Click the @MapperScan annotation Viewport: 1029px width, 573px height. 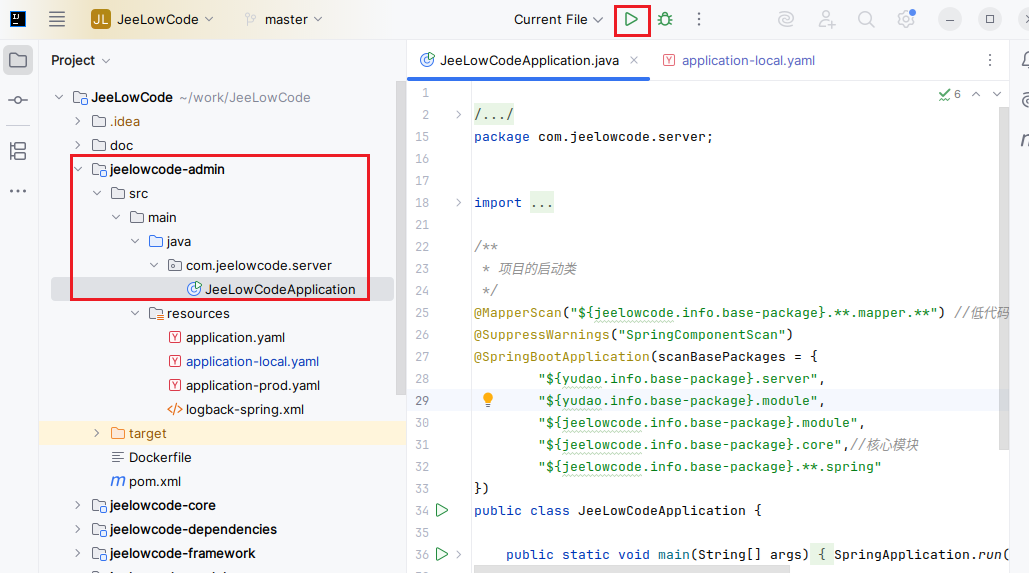click(x=518, y=312)
